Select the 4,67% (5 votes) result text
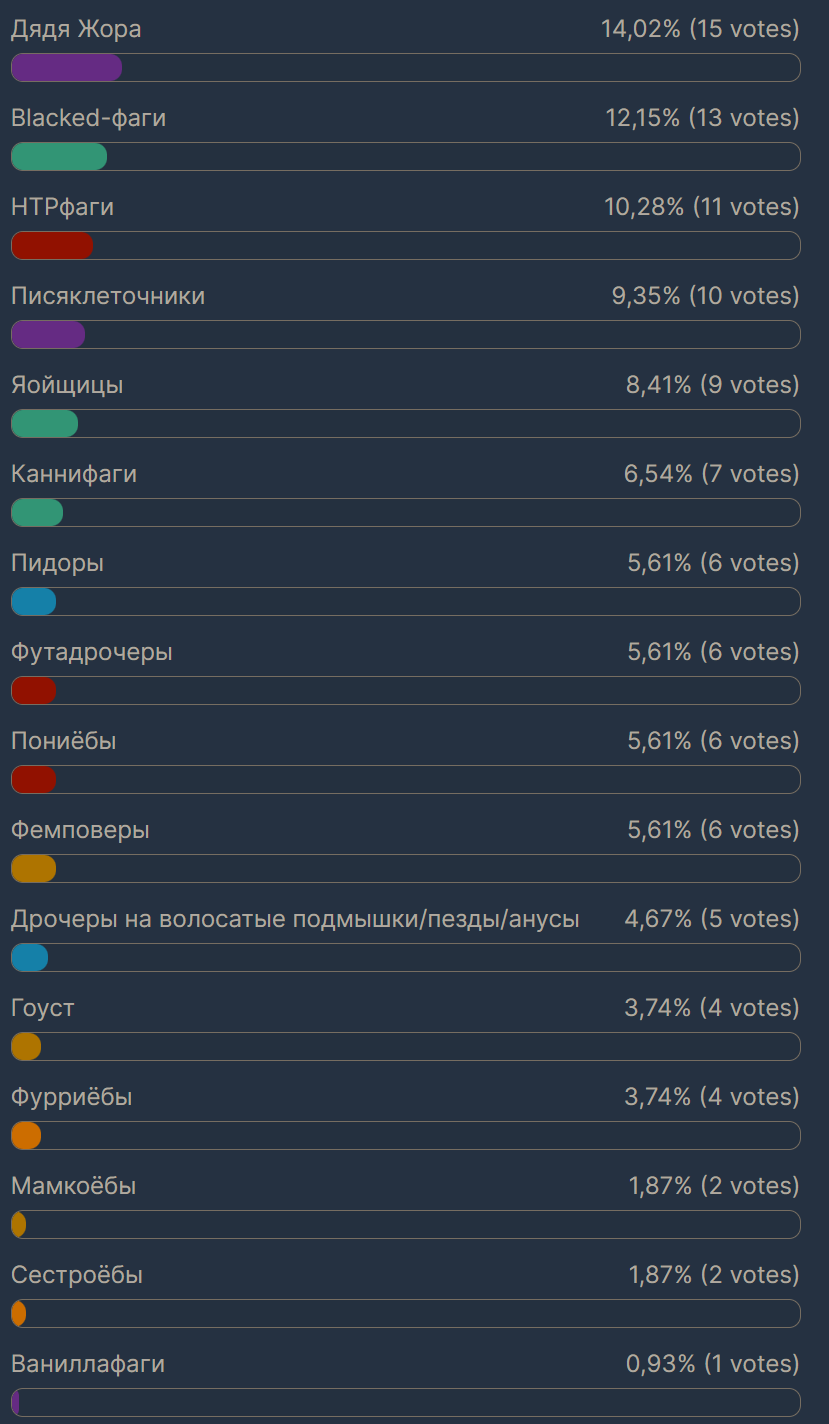Image resolution: width=829 pixels, height=1424 pixels. pos(712,920)
